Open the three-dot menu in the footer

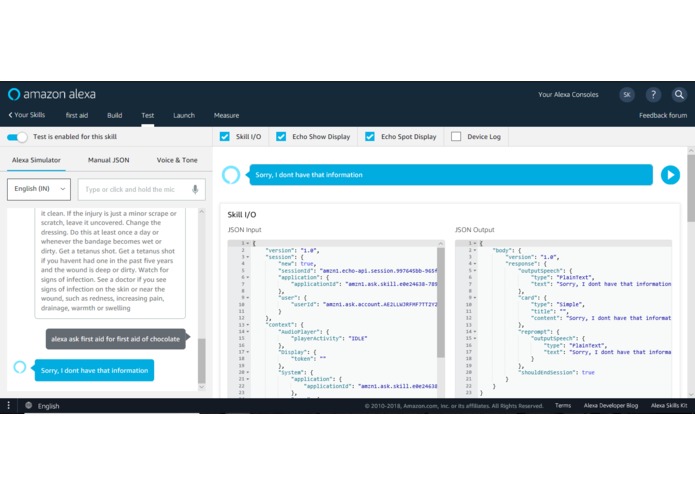pos(8,405)
